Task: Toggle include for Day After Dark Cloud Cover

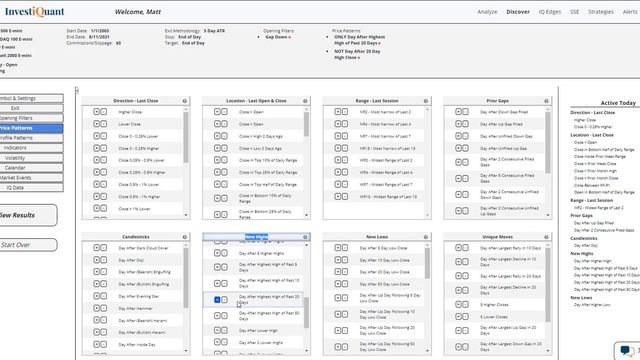Action: coord(96,248)
